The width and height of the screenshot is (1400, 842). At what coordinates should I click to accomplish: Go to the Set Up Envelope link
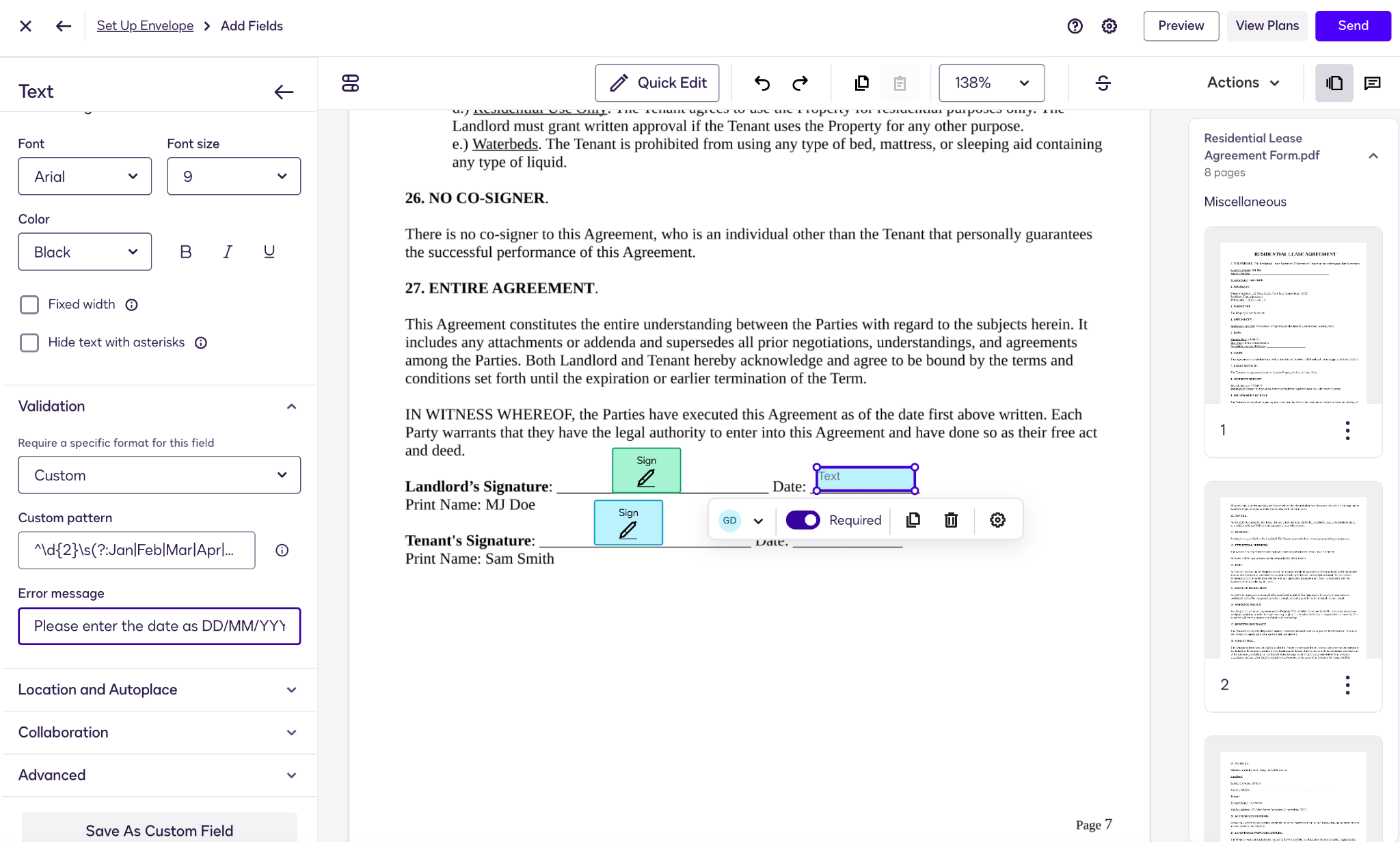coord(145,26)
